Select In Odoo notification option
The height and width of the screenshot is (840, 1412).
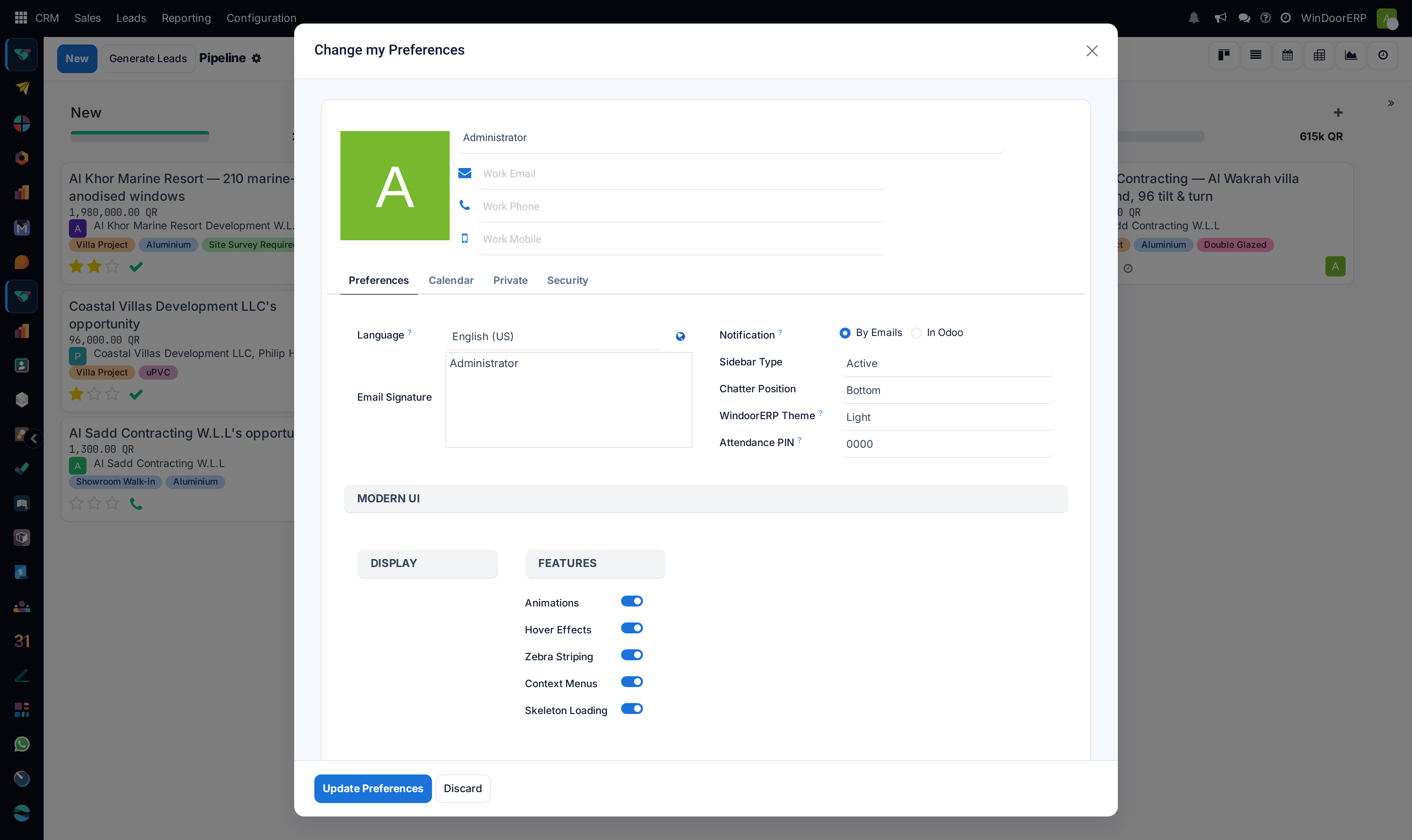coord(917,333)
